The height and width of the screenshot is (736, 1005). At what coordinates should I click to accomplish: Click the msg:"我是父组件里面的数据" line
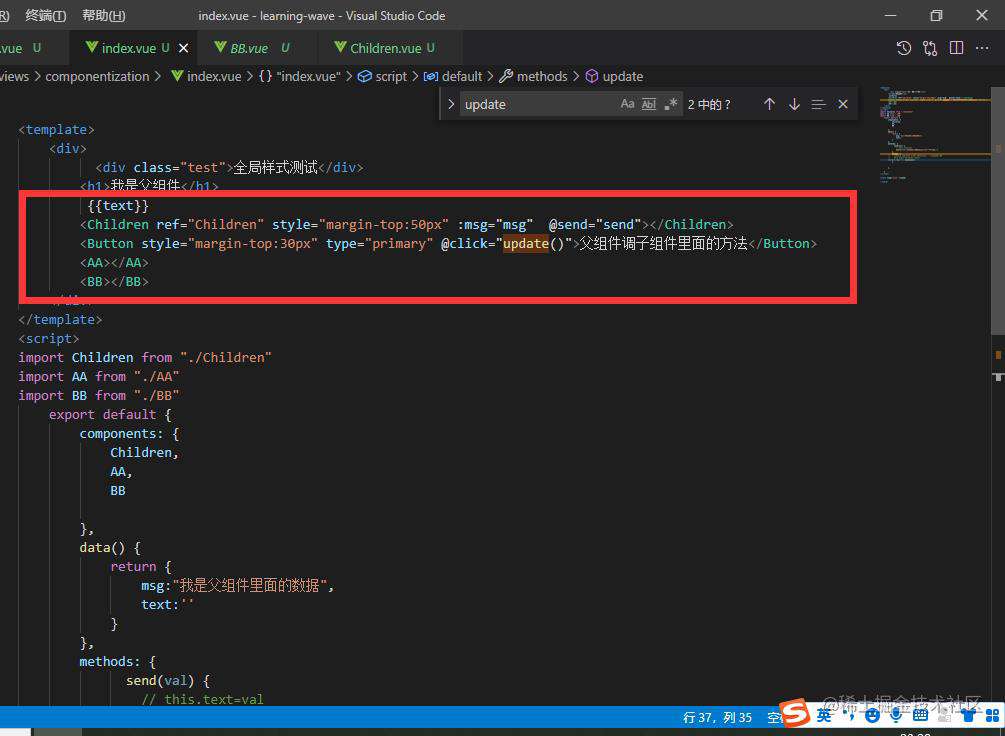click(238, 585)
